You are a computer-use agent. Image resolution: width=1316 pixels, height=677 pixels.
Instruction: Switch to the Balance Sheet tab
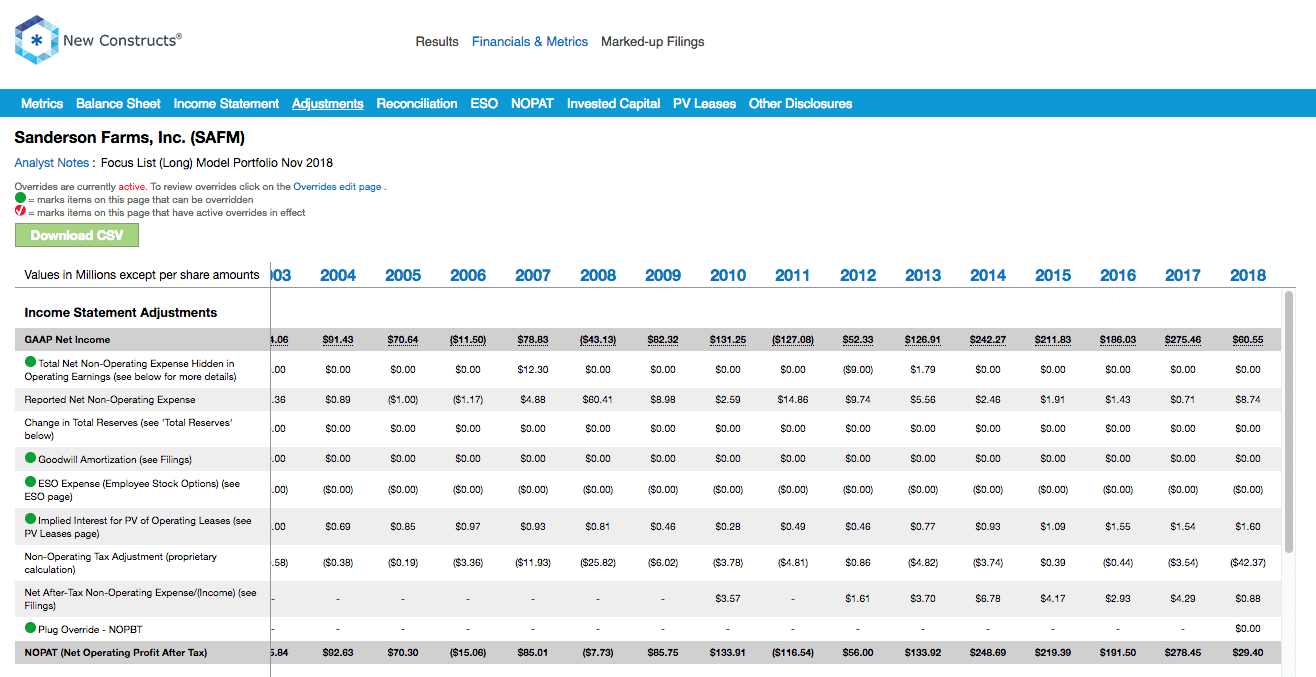pos(118,104)
